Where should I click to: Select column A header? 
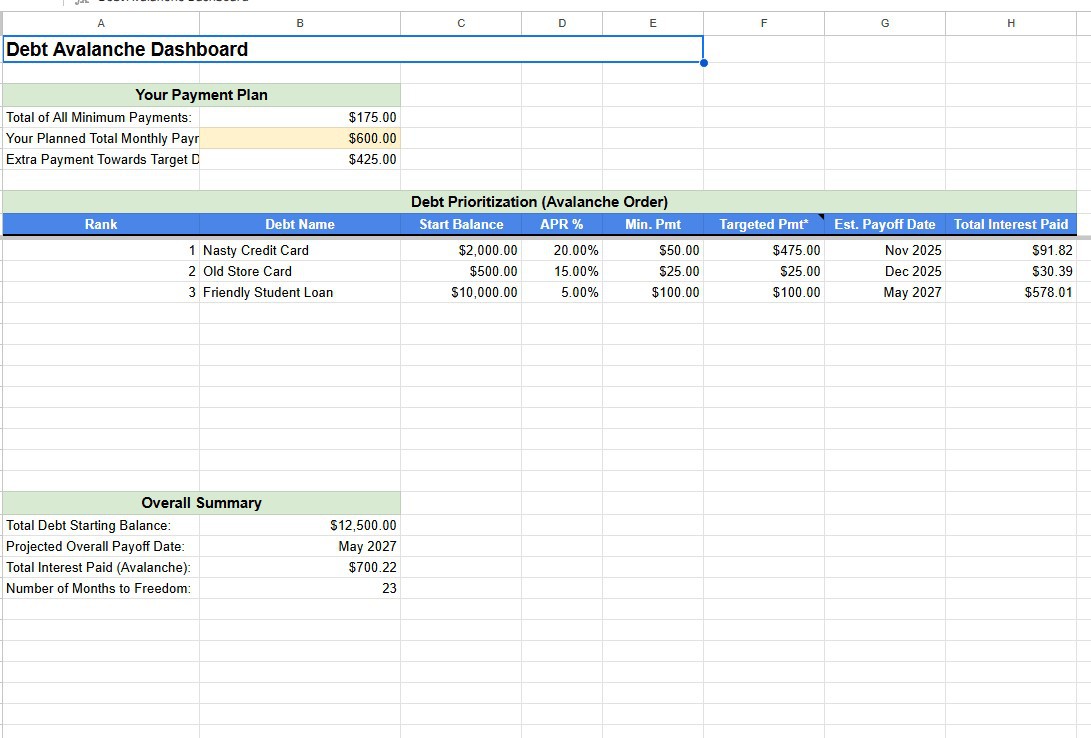pyautogui.click(x=101, y=23)
